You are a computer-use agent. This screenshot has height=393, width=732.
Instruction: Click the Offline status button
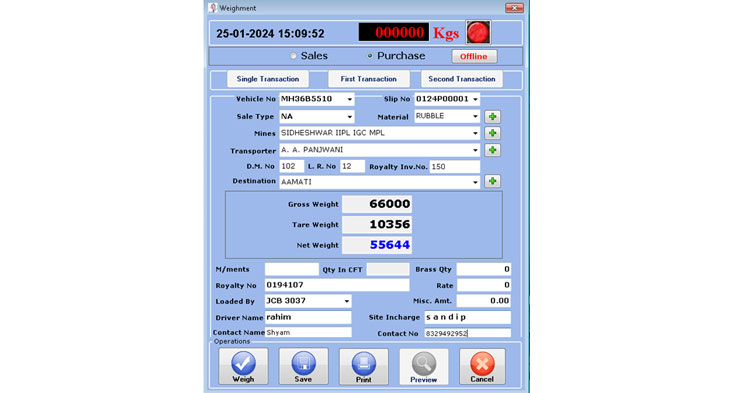(x=474, y=56)
